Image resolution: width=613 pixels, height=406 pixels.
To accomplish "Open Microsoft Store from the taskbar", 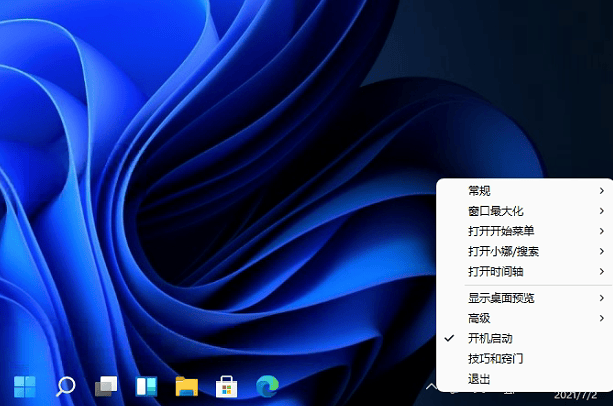I will point(227,386).
